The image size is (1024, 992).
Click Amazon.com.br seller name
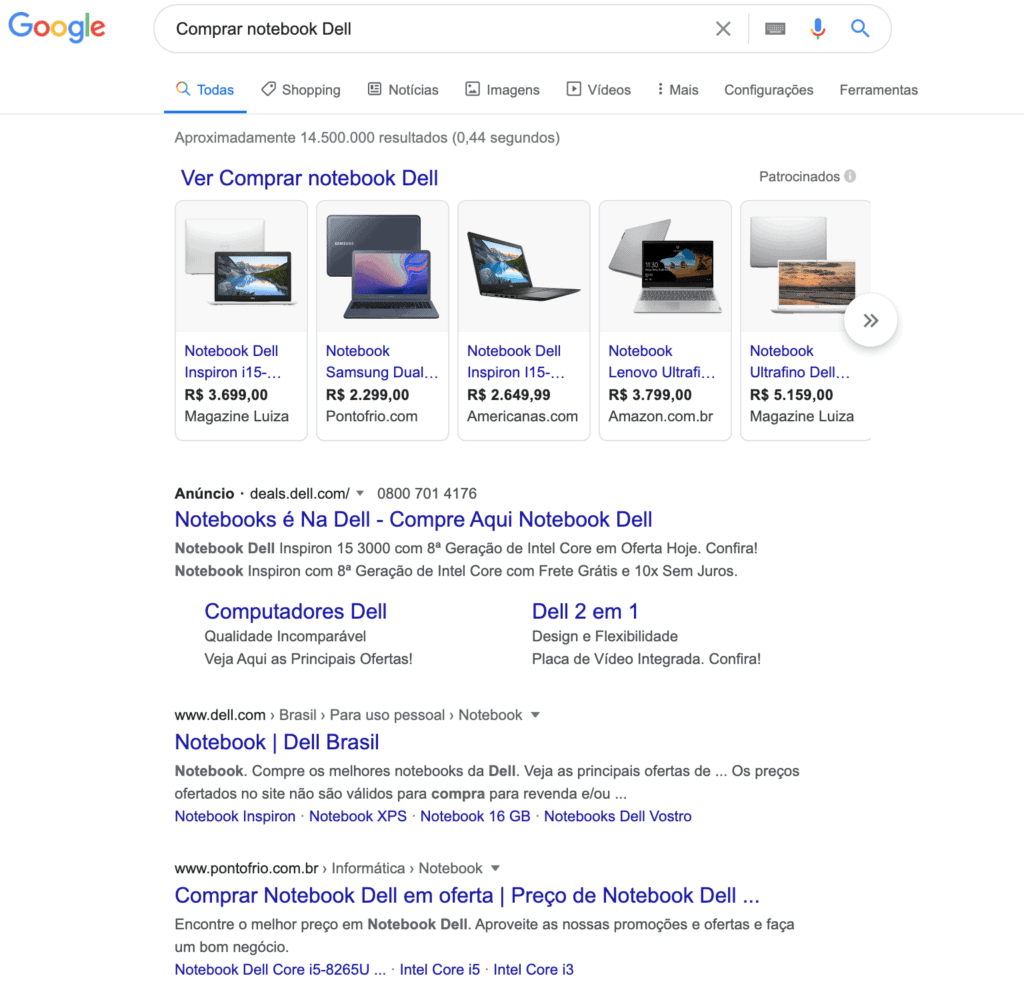pos(660,416)
